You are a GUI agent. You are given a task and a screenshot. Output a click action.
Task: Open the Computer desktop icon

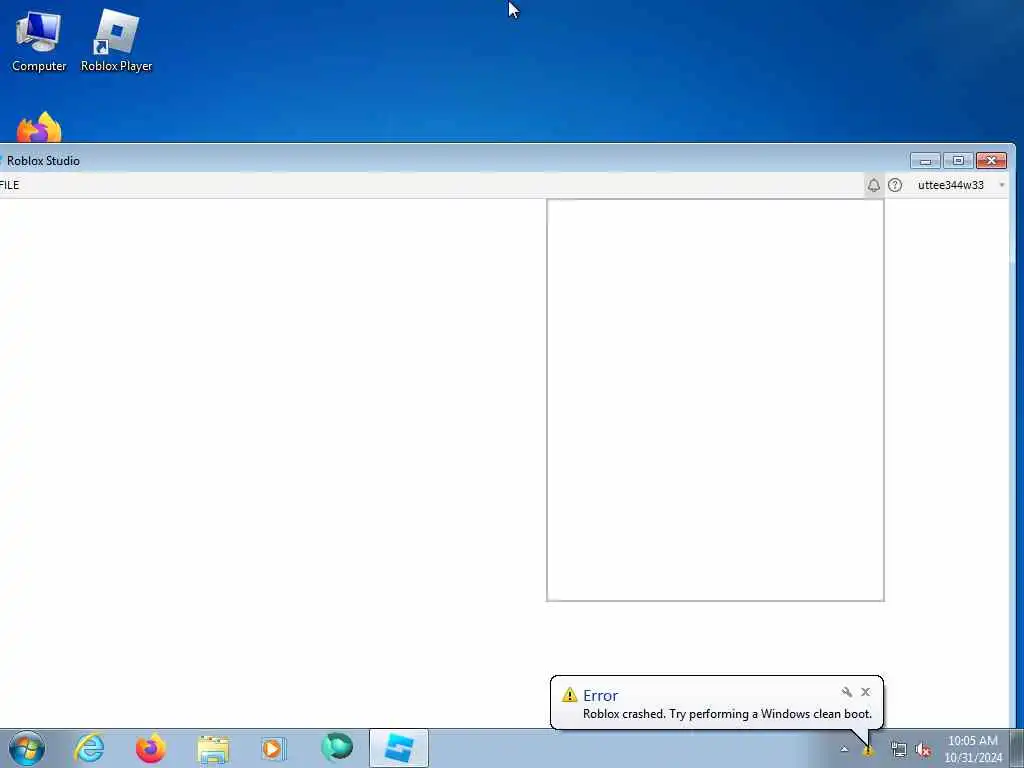click(39, 40)
